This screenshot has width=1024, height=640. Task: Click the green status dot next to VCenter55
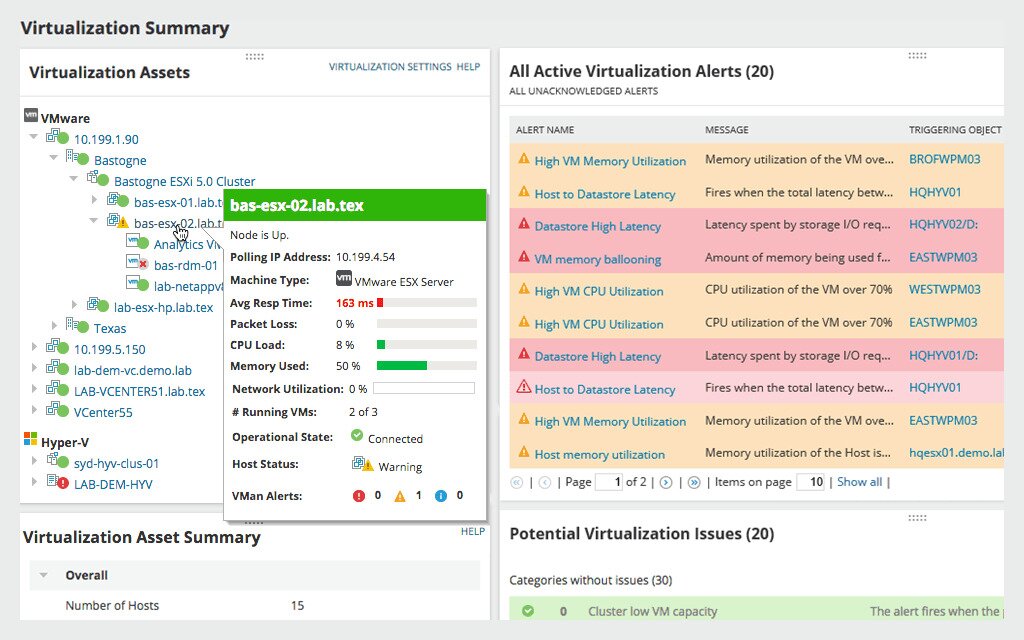tap(63, 410)
